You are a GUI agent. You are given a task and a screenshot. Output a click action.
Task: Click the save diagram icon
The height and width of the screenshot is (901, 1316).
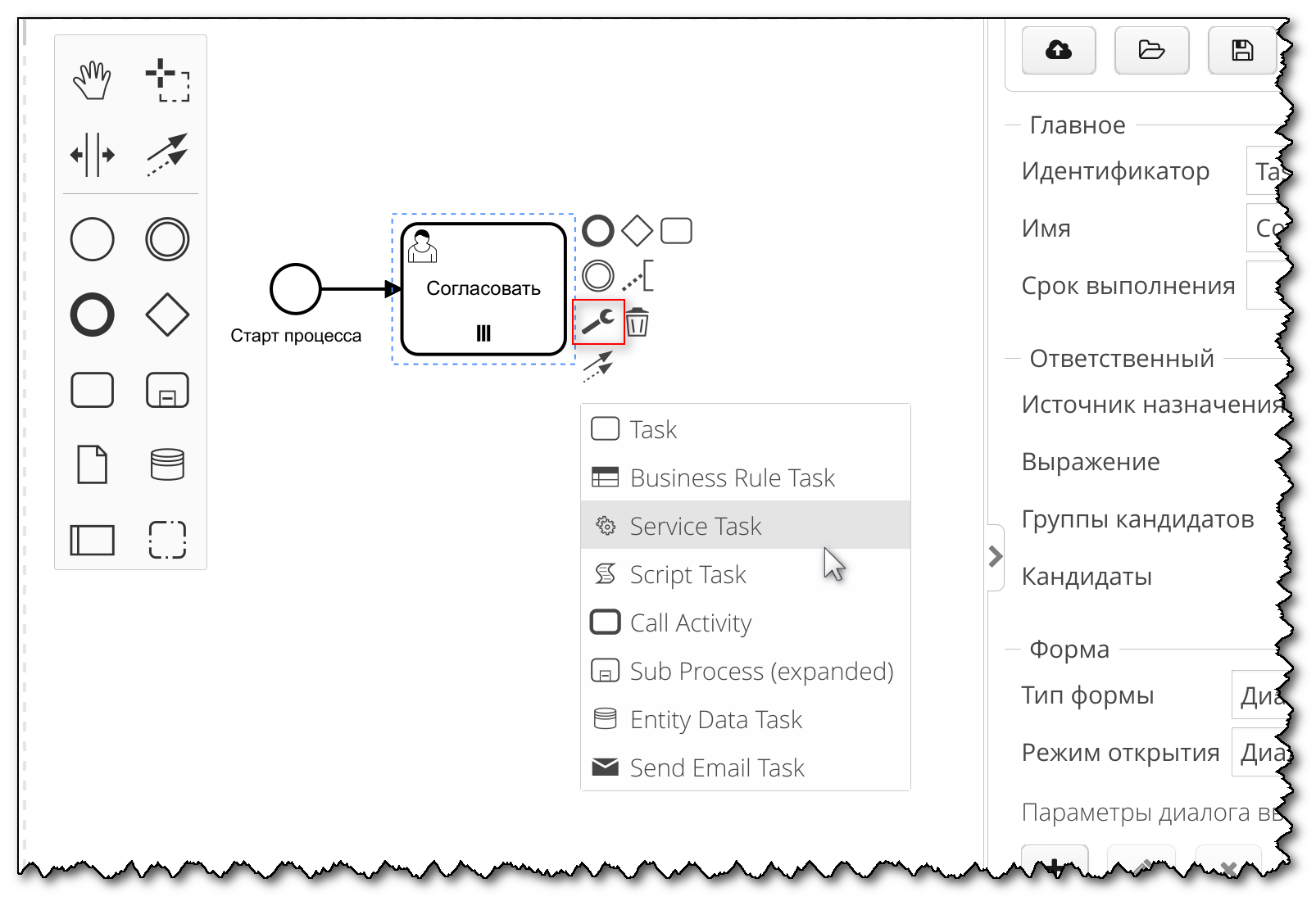tap(1242, 50)
